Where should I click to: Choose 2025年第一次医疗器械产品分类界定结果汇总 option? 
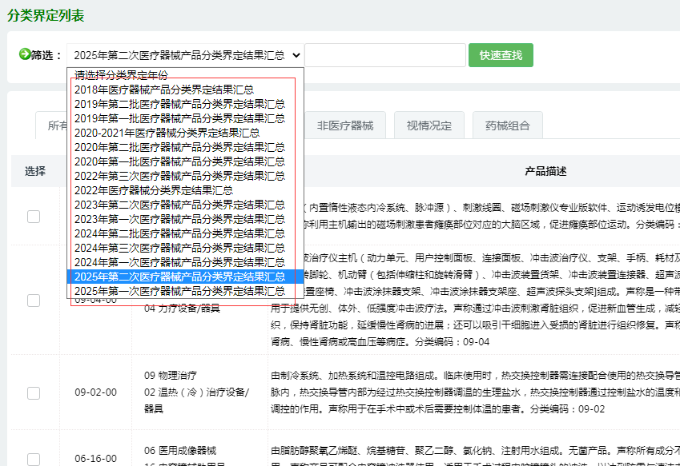[178, 290]
